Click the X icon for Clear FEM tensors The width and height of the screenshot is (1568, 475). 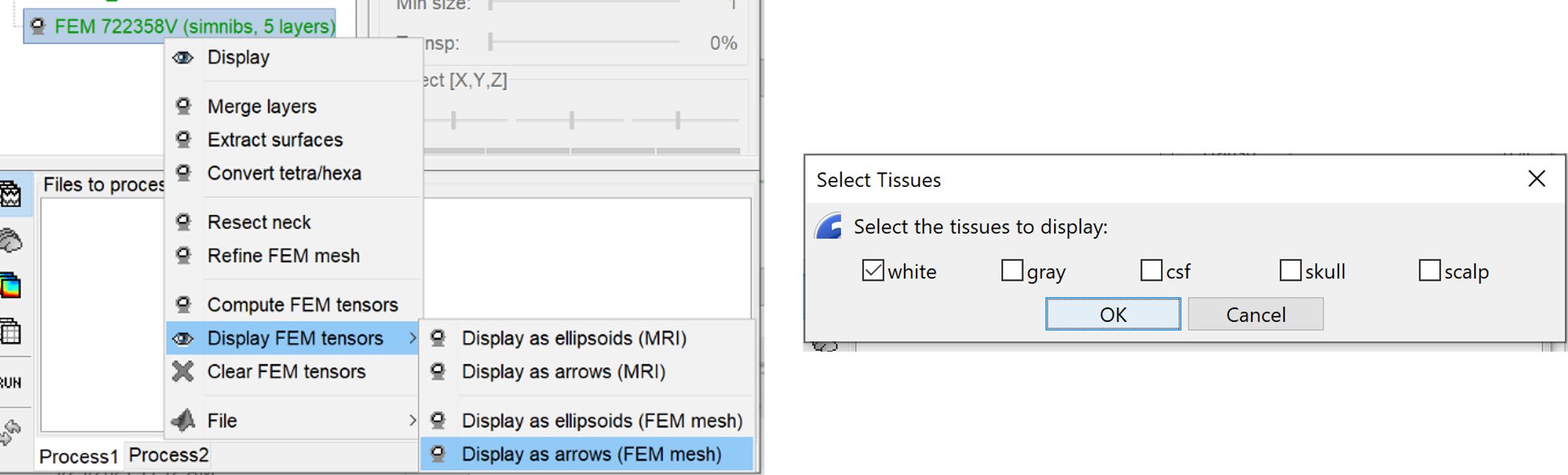point(183,371)
